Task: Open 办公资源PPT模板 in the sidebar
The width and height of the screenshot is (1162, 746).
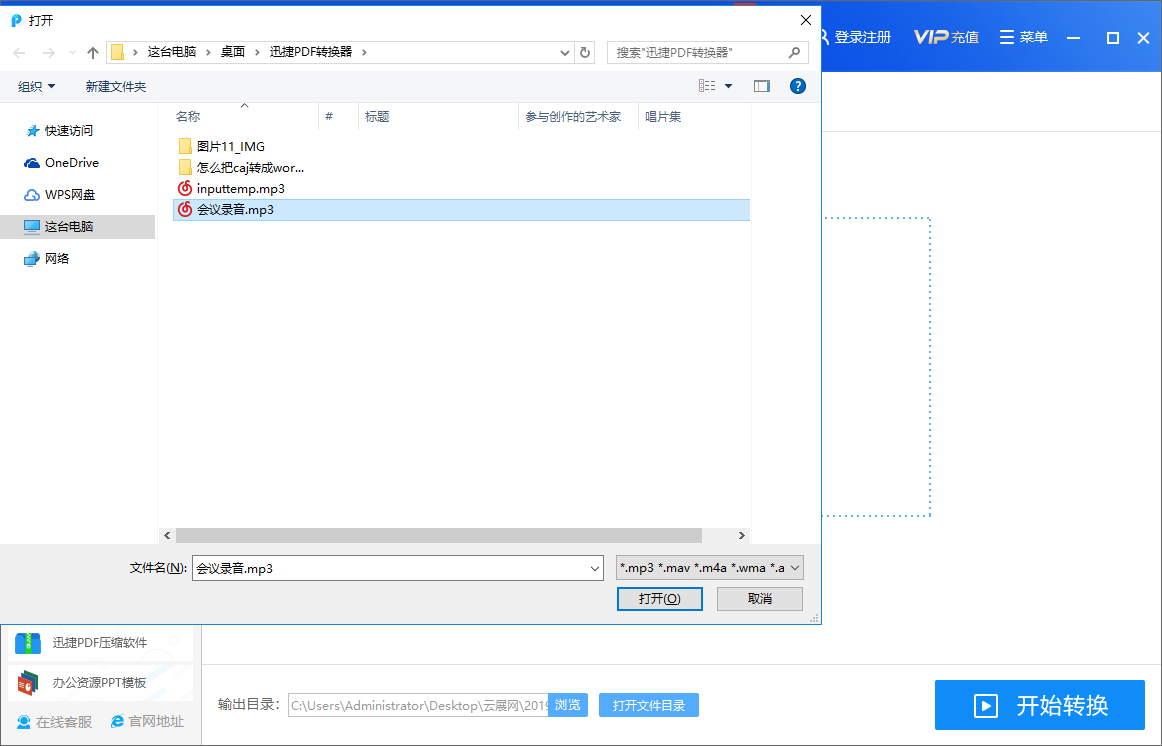Action: pos(101,682)
